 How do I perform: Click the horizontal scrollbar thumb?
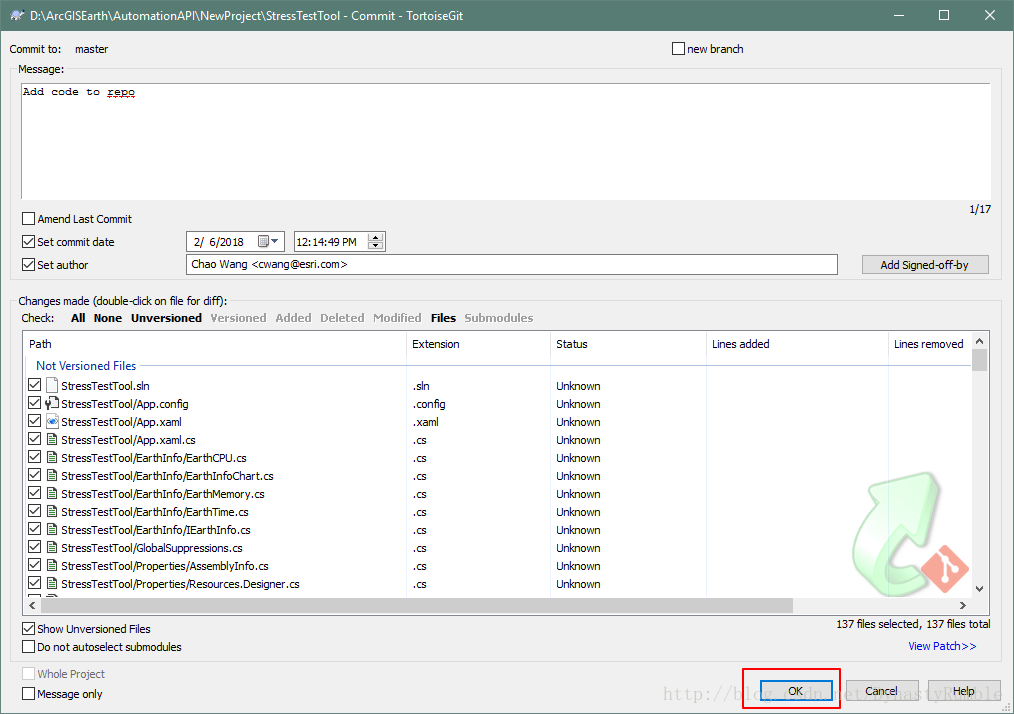pyautogui.click(x=416, y=605)
